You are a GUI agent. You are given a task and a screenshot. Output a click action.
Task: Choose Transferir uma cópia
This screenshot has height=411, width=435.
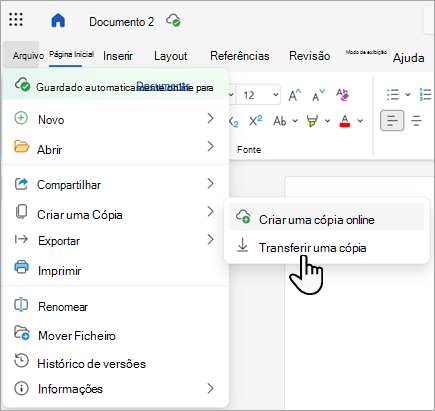pyautogui.click(x=327, y=247)
